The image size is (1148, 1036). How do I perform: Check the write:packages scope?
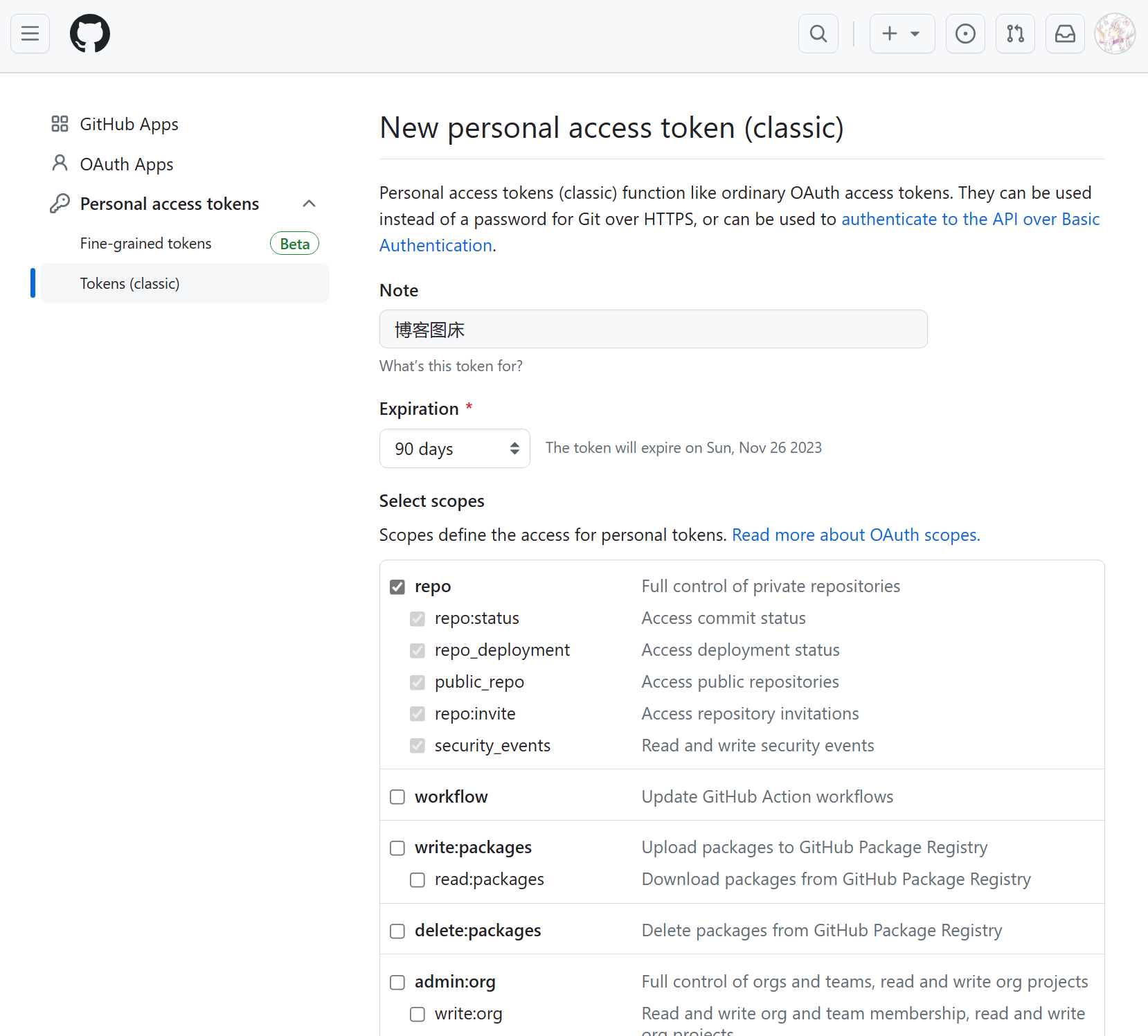pyautogui.click(x=397, y=848)
